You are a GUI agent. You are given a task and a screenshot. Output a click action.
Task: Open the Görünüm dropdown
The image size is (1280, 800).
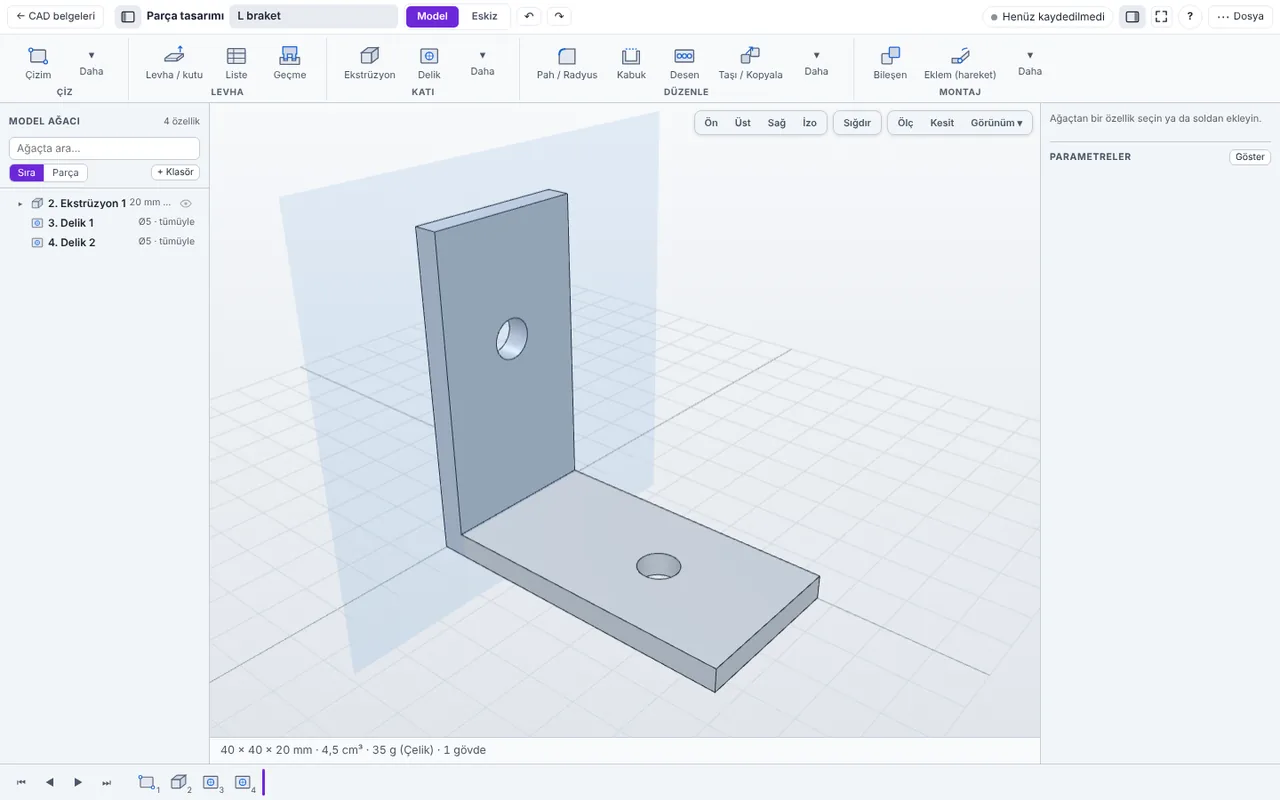(x=996, y=123)
